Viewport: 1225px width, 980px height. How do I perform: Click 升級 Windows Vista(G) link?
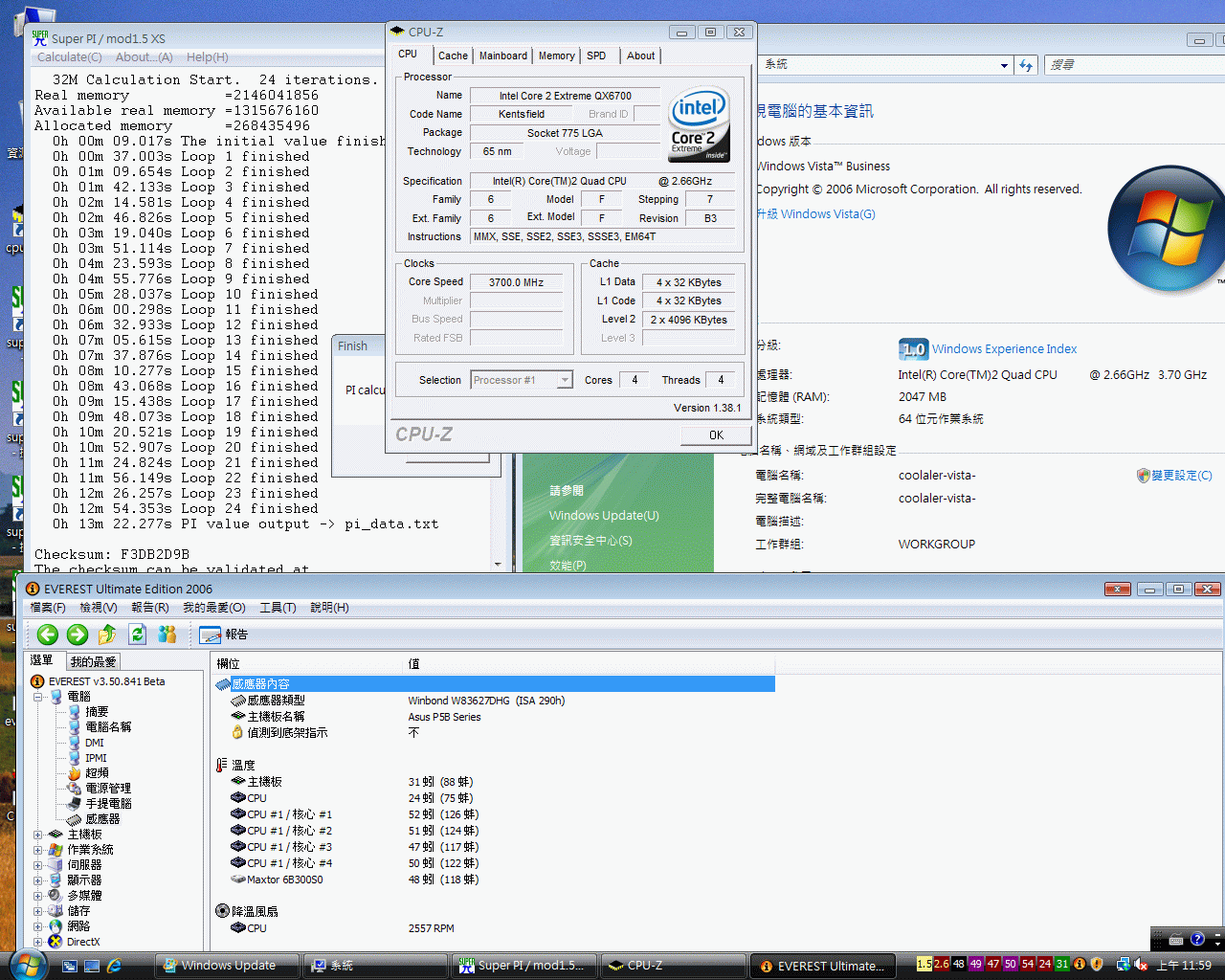pyautogui.click(x=815, y=214)
